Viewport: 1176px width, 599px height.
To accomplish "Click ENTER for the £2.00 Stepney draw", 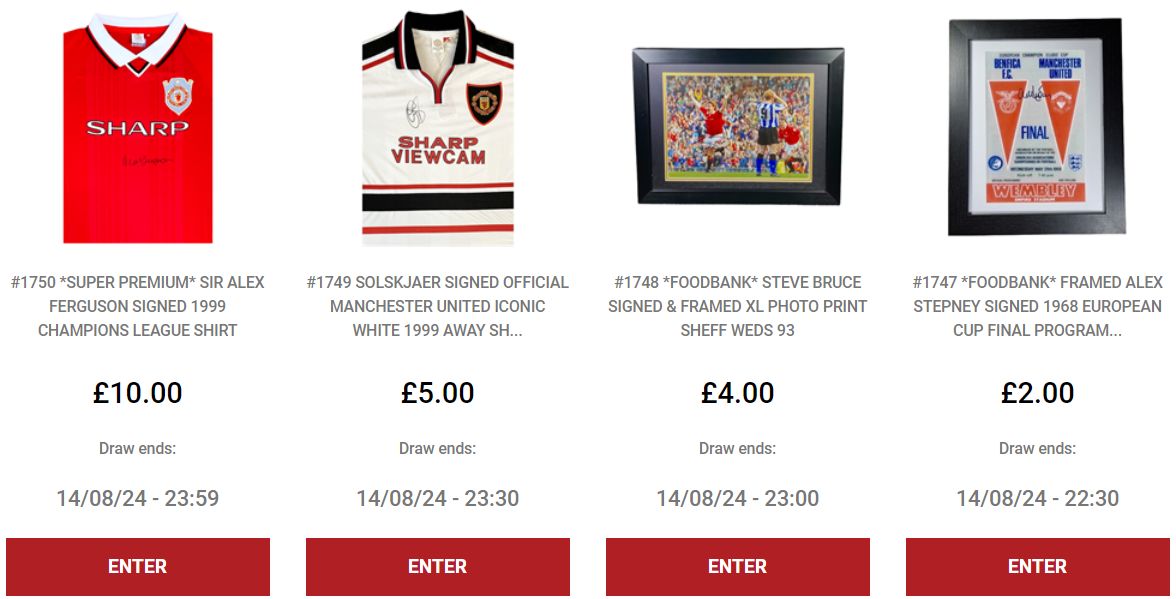I will click(x=1037, y=566).
